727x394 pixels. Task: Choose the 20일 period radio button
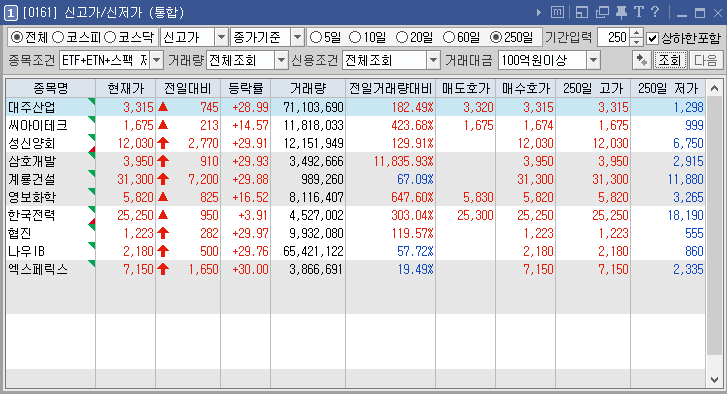click(x=402, y=37)
